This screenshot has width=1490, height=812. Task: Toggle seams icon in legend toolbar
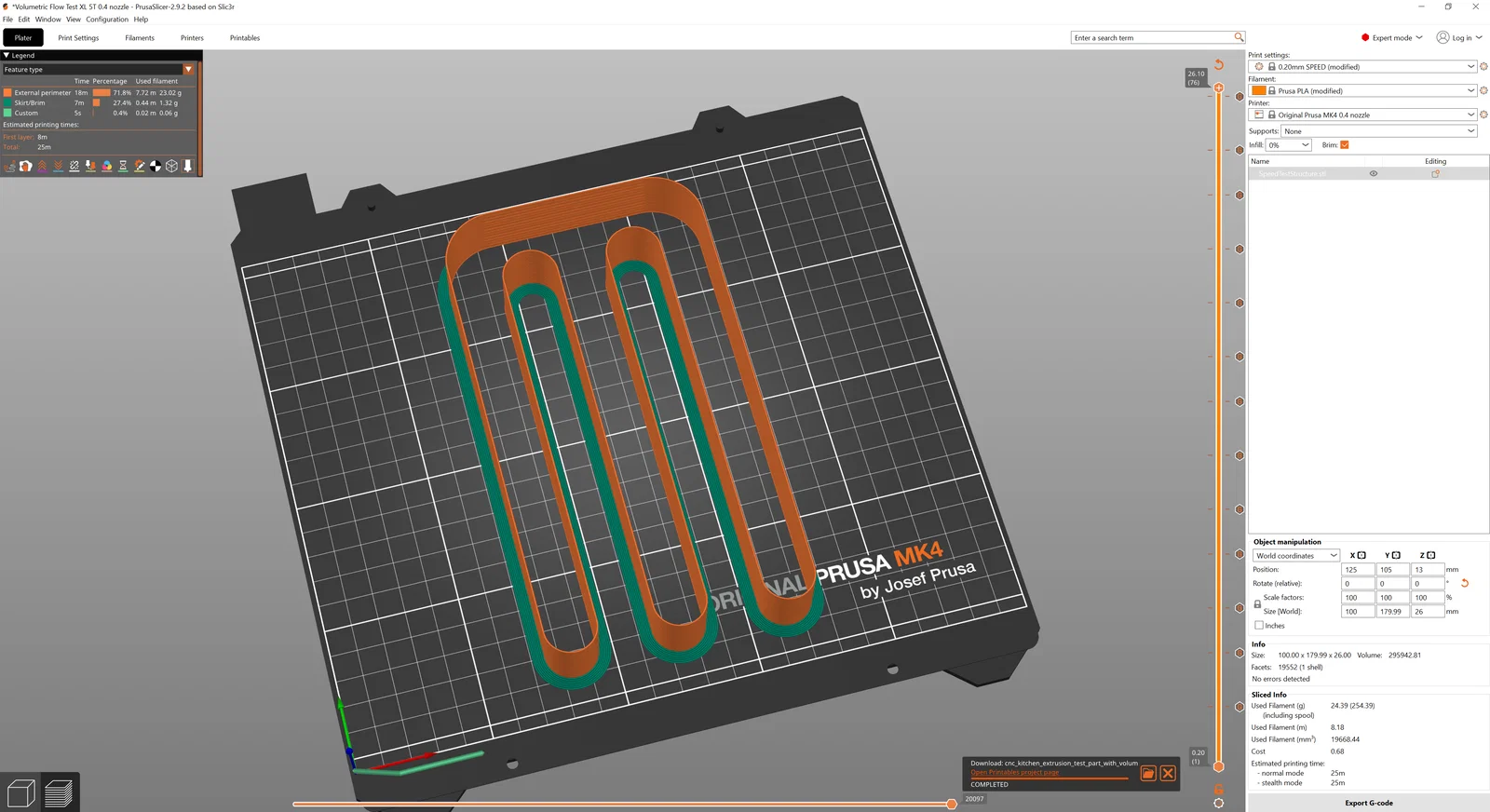(74, 166)
